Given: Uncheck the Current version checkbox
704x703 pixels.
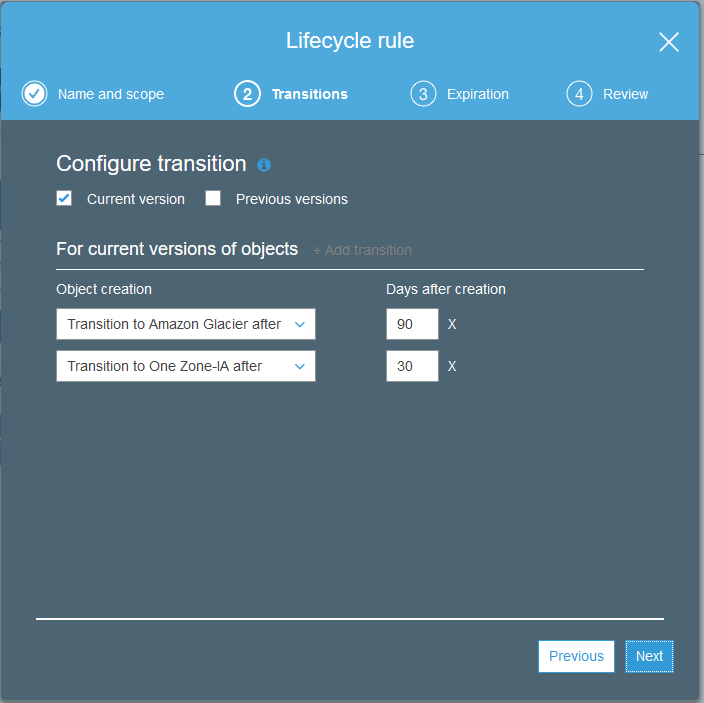Looking at the screenshot, I should pyautogui.click(x=64, y=198).
